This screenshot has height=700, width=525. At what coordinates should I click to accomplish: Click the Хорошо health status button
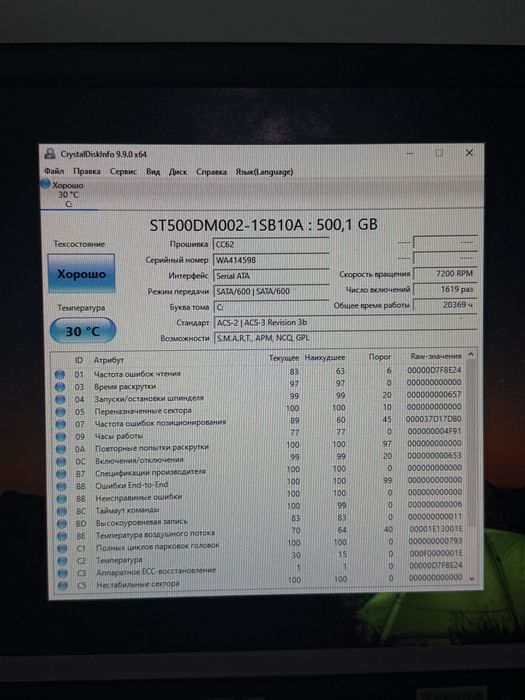(81, 274)
